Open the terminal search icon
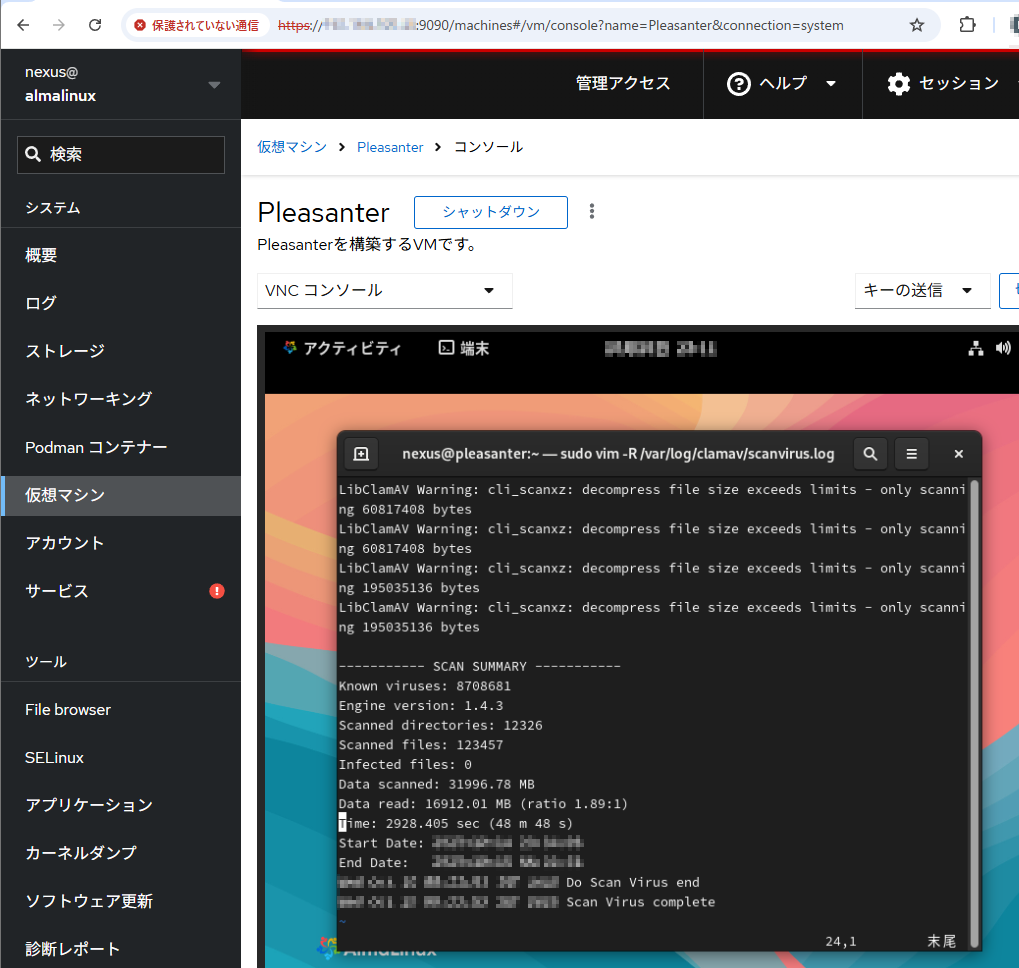Viewport: 1019px width, 968px height. 870,454
